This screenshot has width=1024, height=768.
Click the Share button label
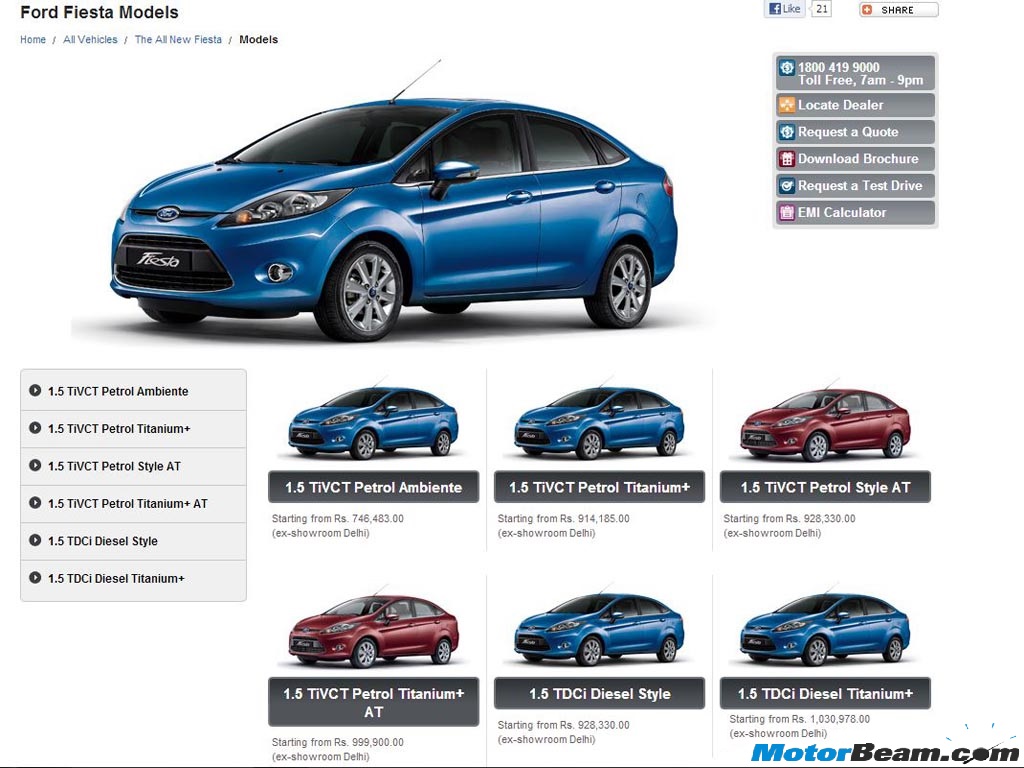897,10
